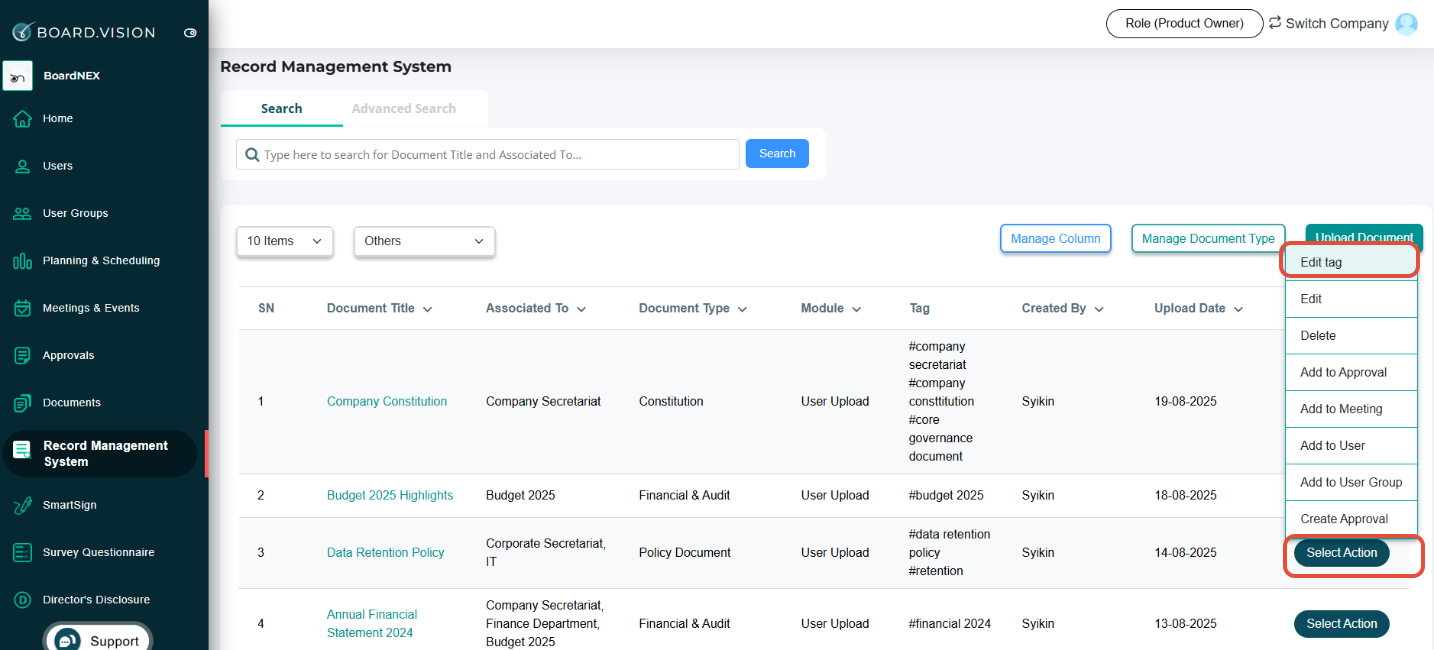
Task: Open the Home sidebar icon
Action: pos(22,119)
